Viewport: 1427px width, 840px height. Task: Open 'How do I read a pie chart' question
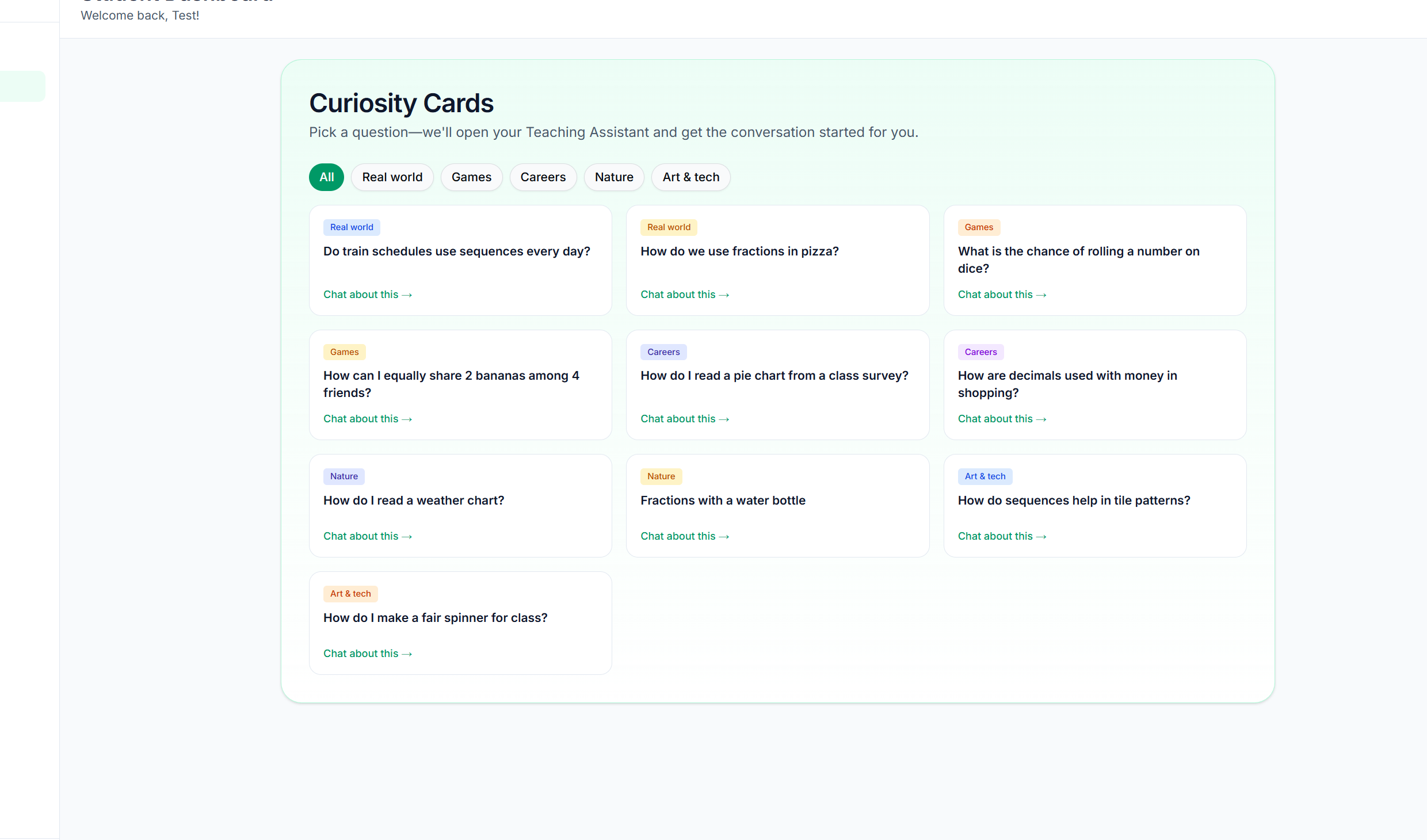[x=774, y=376]
